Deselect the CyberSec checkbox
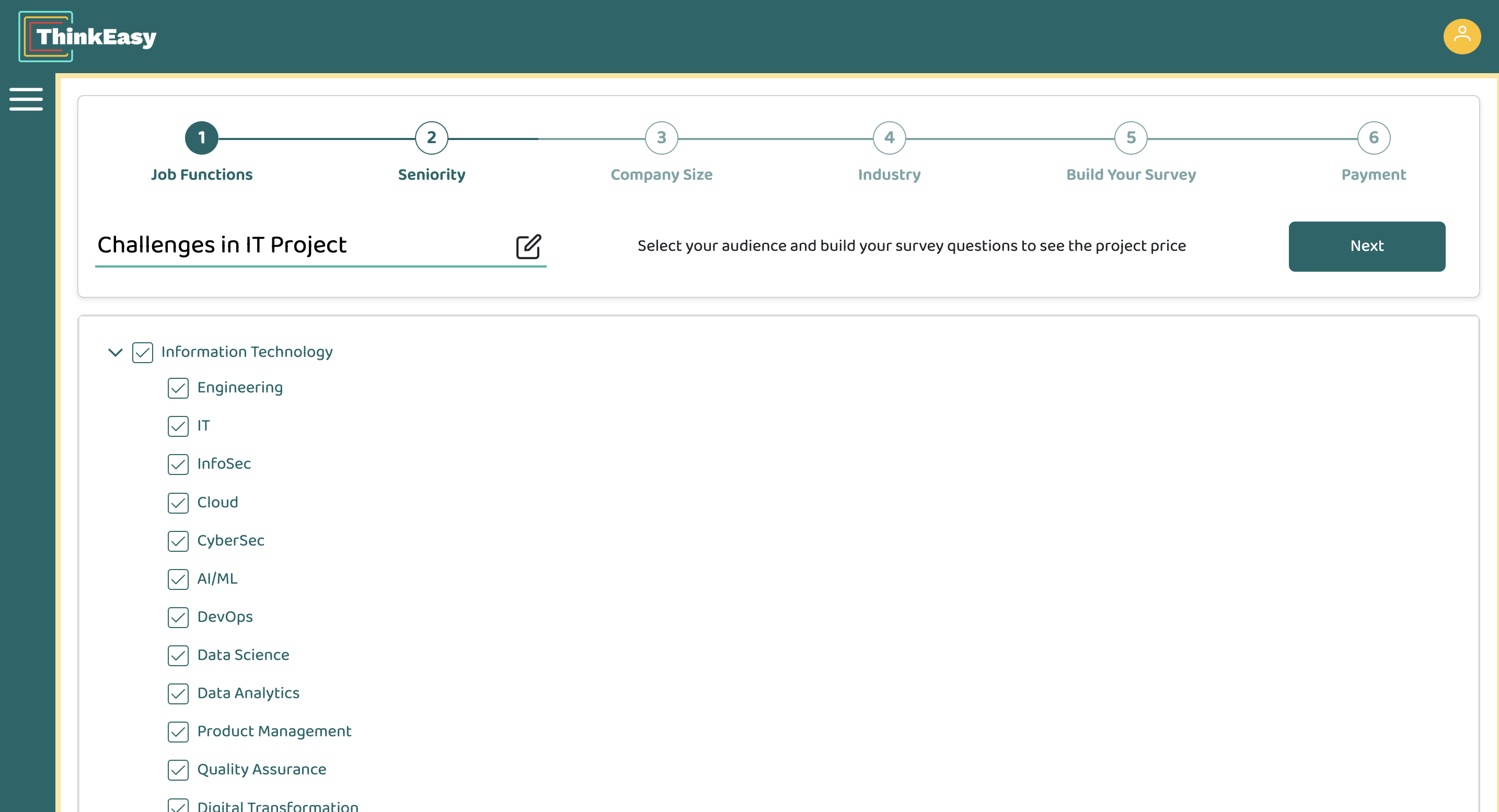The width and height of the screenshot is (1499, 812). point(178,541)
